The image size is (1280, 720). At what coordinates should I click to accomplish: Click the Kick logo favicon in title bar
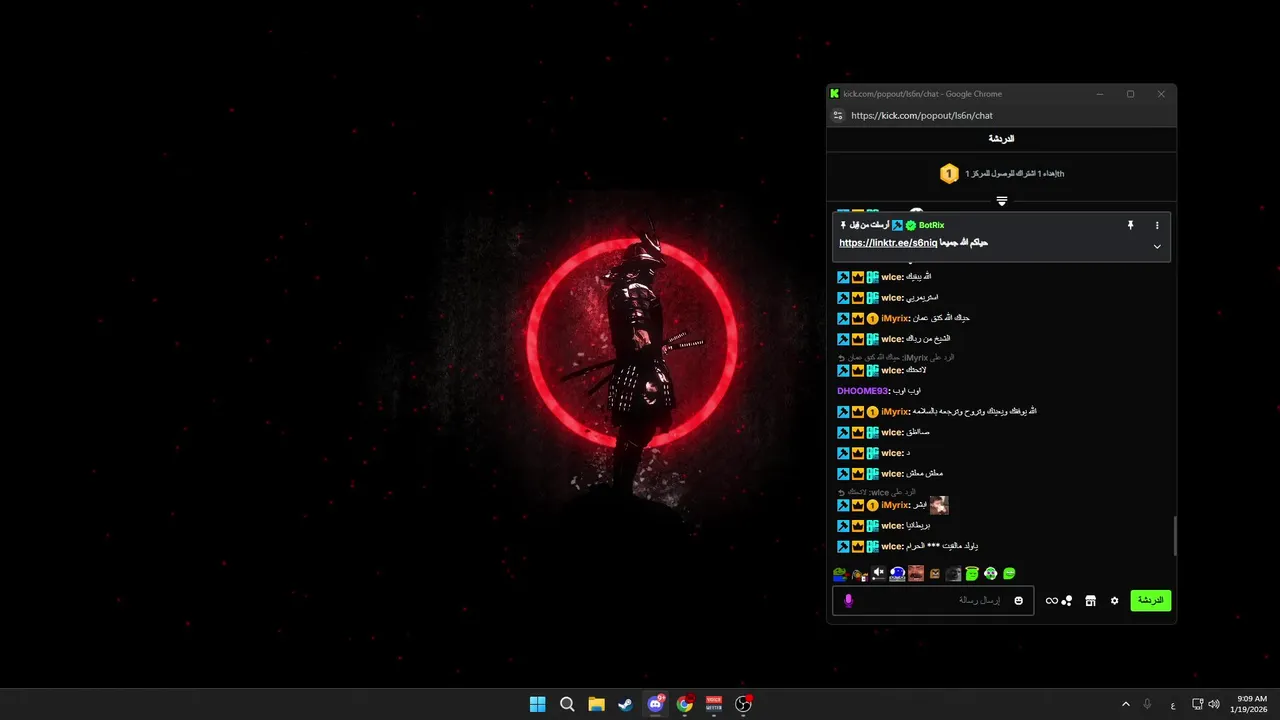pyautogui.click(x=835, y=94)
